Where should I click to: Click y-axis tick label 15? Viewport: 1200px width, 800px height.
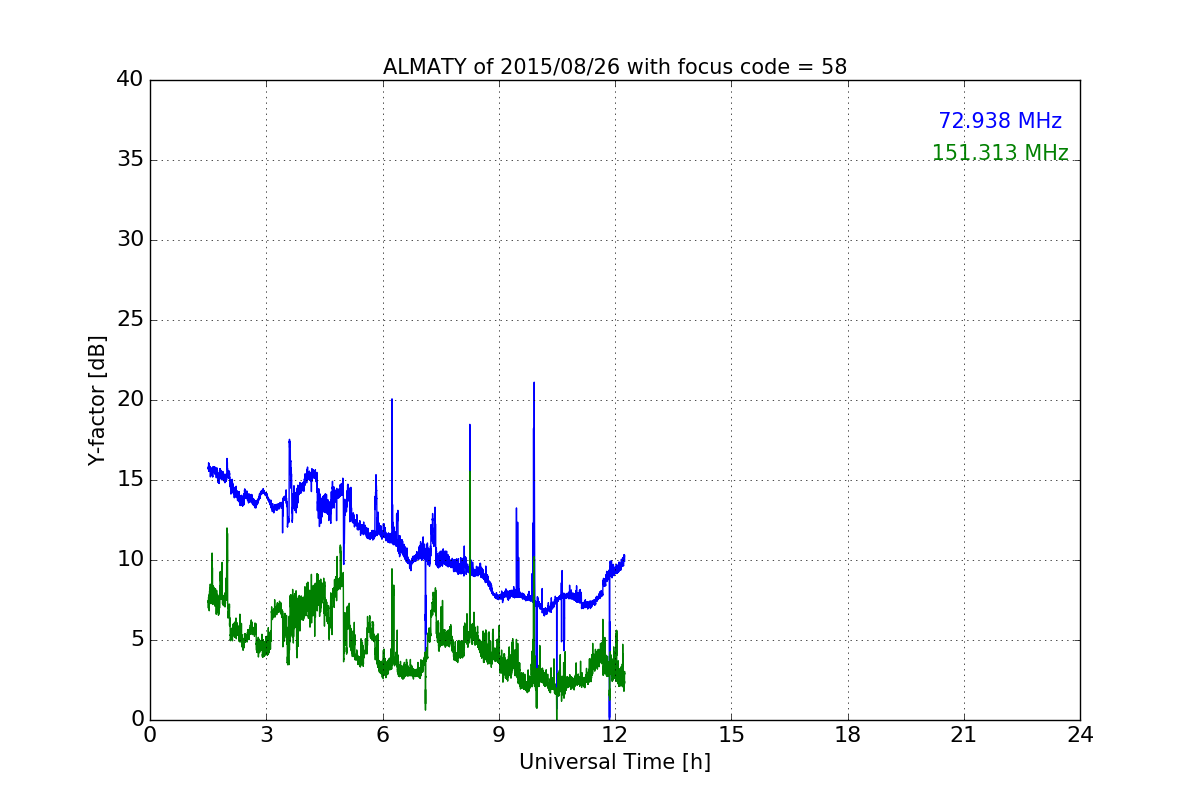pos(130,480)
